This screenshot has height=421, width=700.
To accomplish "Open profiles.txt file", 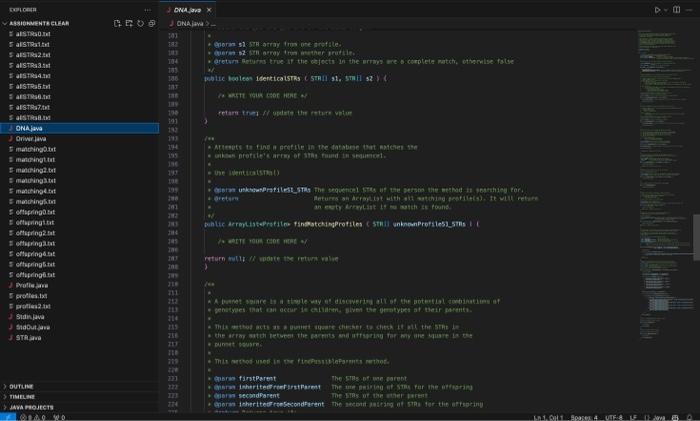I will coord(79,296).
